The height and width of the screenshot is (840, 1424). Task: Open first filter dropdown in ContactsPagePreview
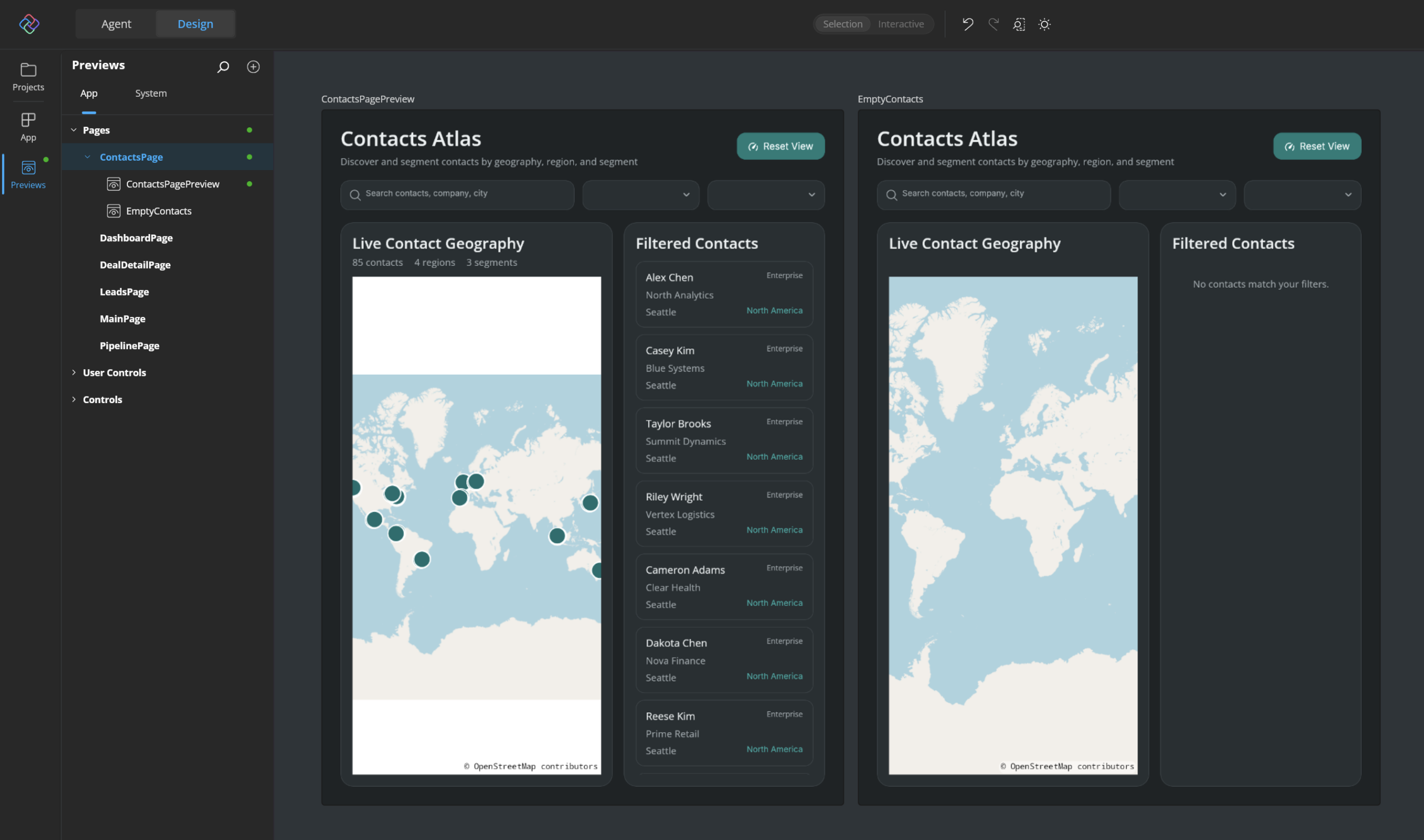(640, 195)
